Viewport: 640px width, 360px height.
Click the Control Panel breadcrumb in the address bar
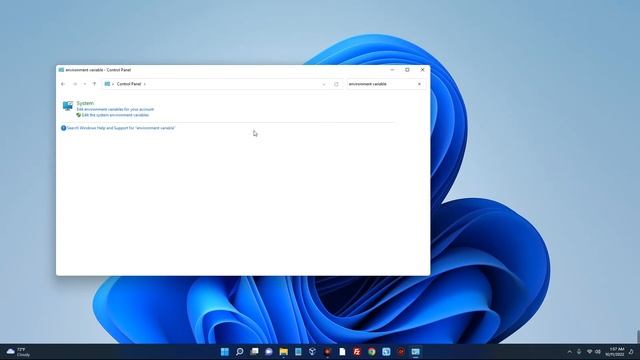tap(129, 84)
